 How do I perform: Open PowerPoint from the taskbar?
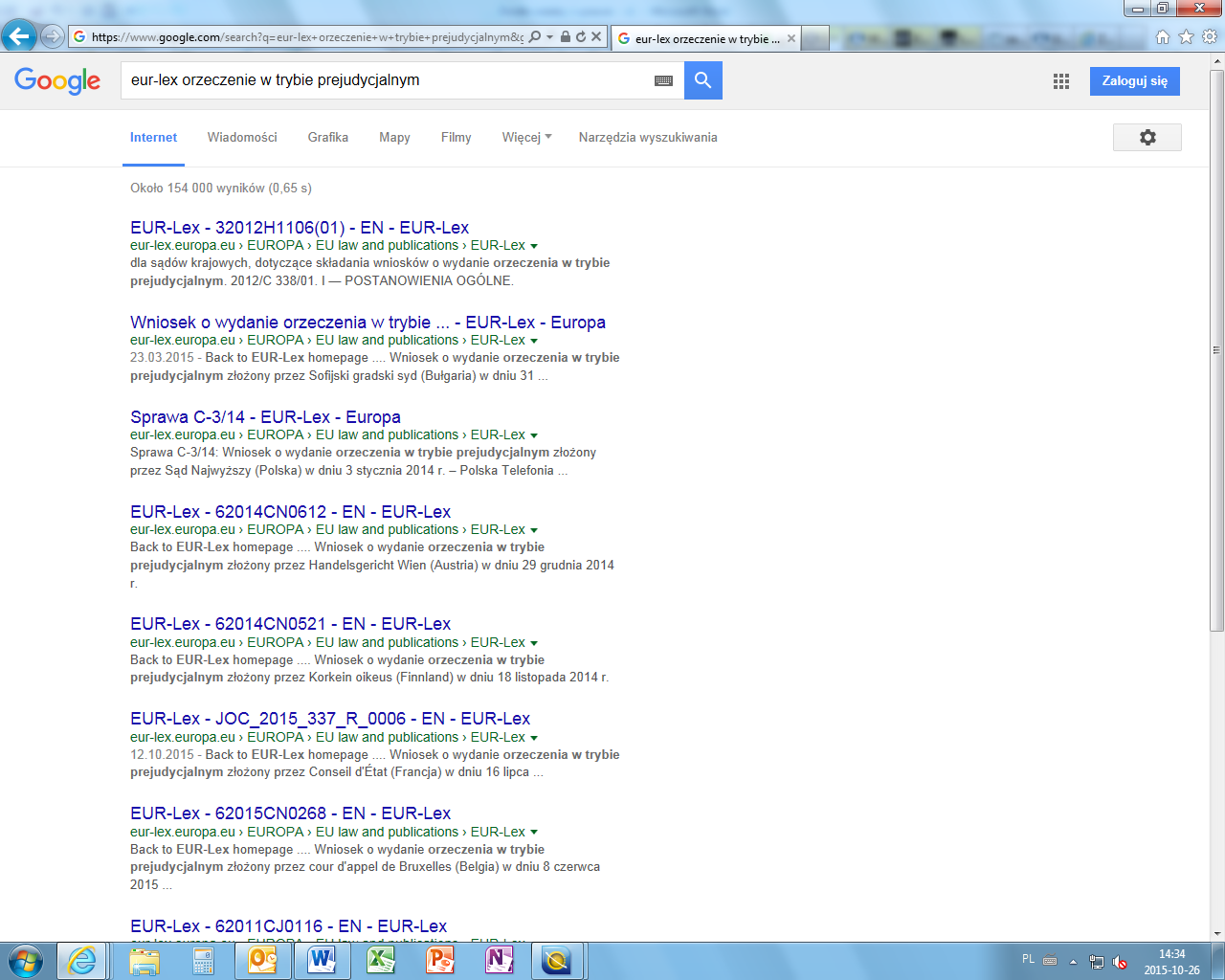point(440,961)
